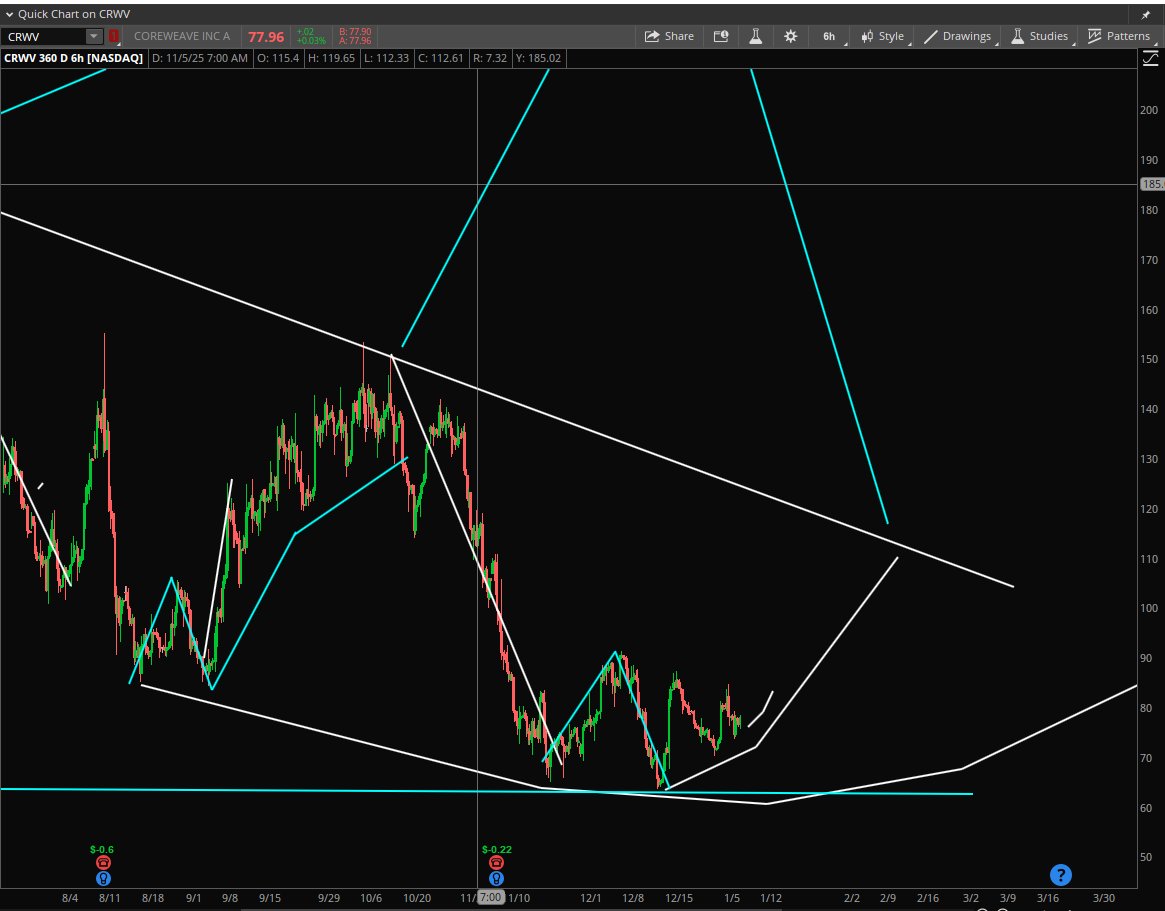Image resolution: width=1165 pixels, height=911 pixels.
Task: Edit the CRWV symbol input field
Action: 45,36
